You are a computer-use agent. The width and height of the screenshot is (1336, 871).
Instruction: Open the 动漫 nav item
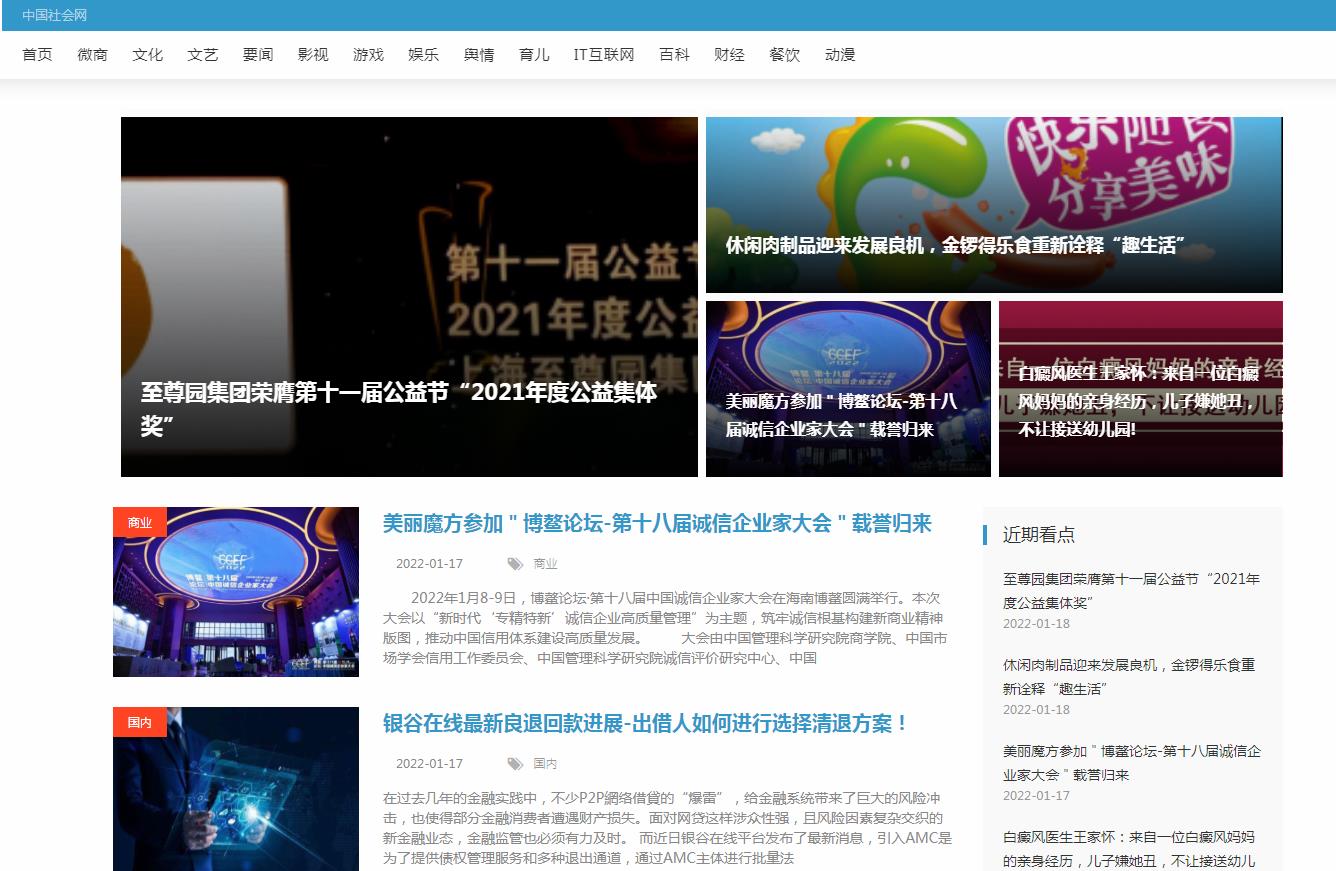(840, 55)
